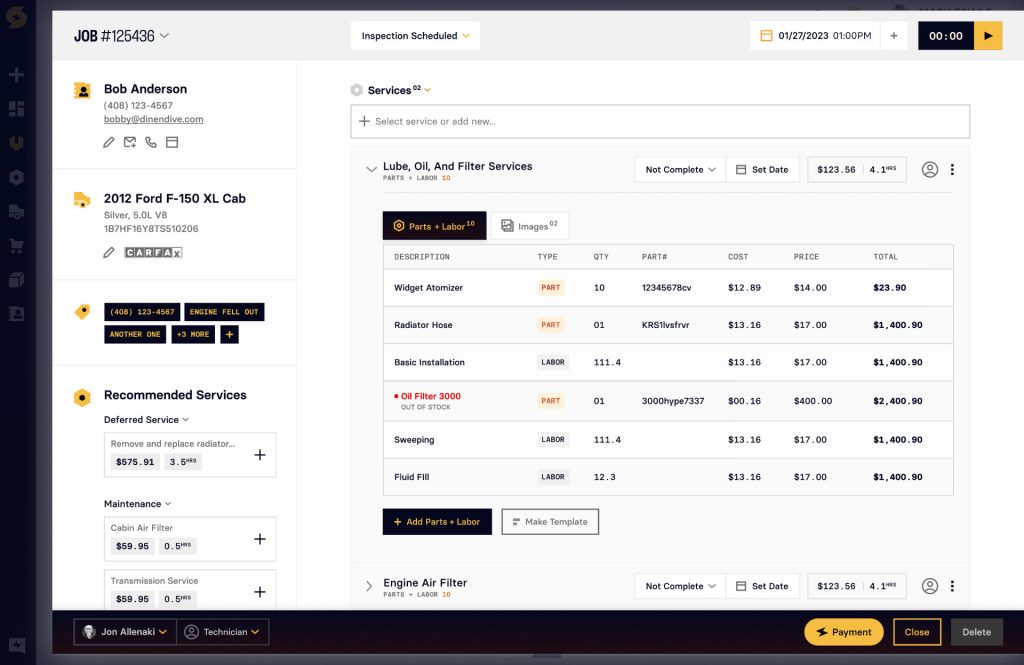
Task: Open the Technician role dropdown at bottom
Action: coord(222,632)
